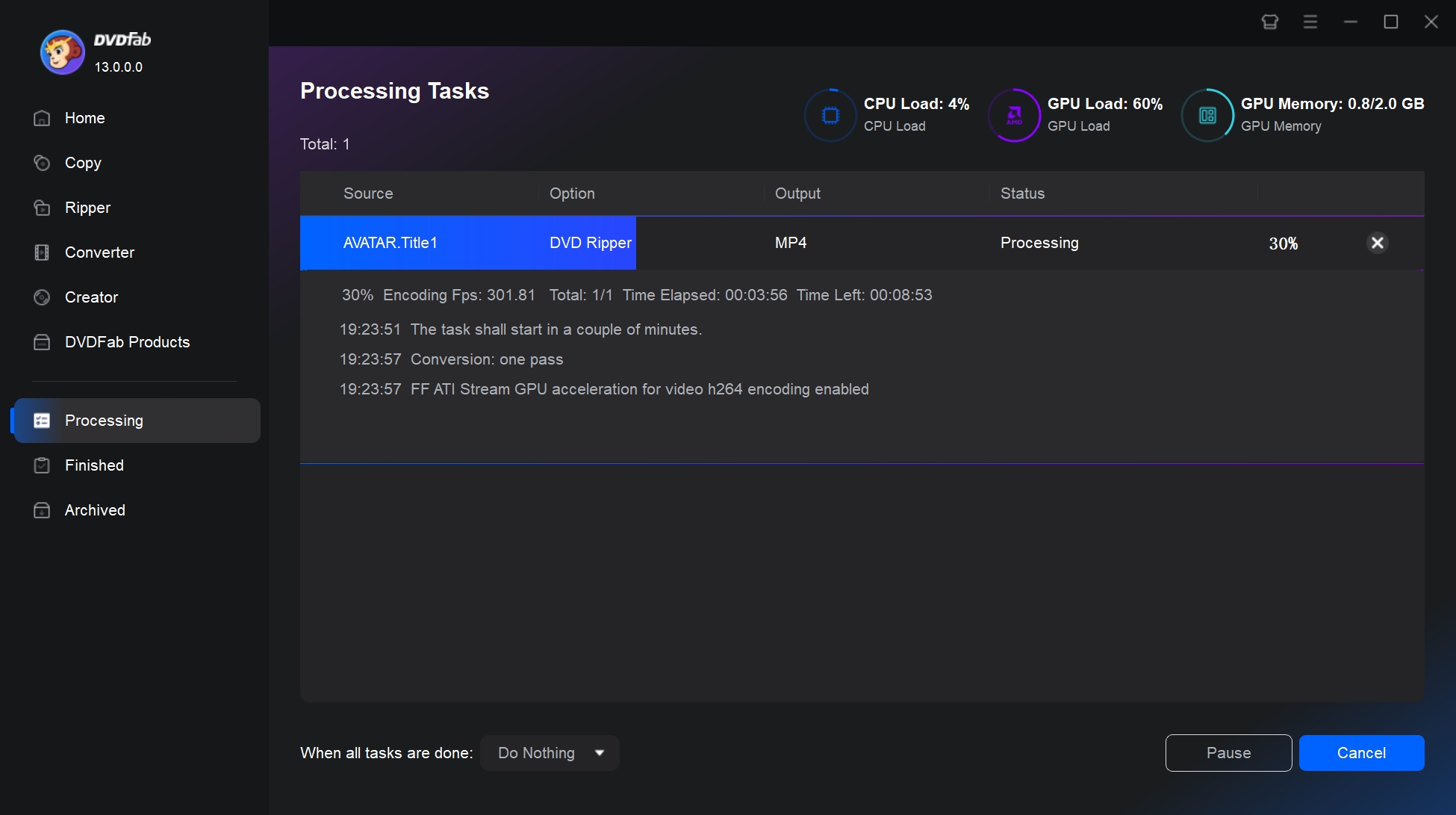Screen dimensions: 1456x815
Task: Click the cancel X on AVATAR.Title1 task
Action: pos(1377,243)
